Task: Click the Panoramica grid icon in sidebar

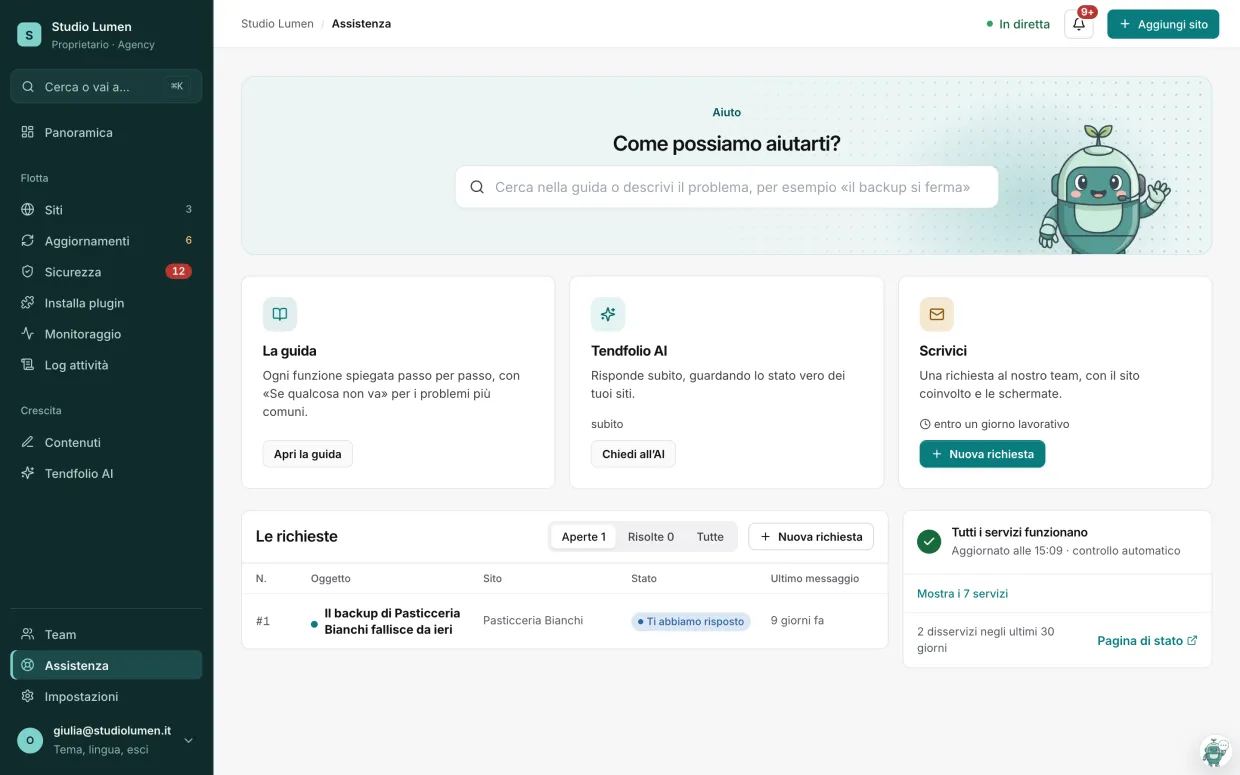Action: (x=28, y=132)
